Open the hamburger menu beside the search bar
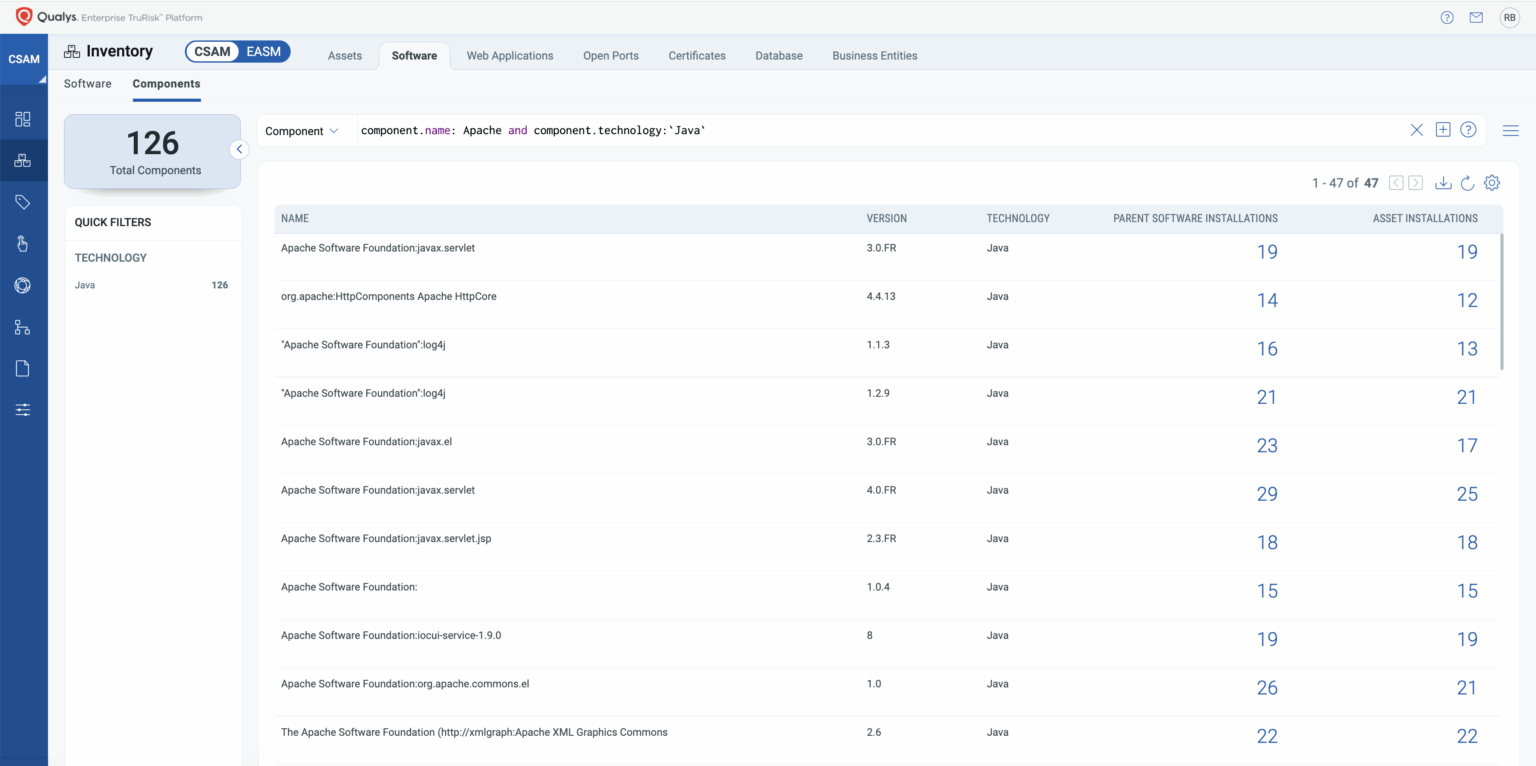The height and width of the screenshot is (766, 1536). [x=1511, y=130]
